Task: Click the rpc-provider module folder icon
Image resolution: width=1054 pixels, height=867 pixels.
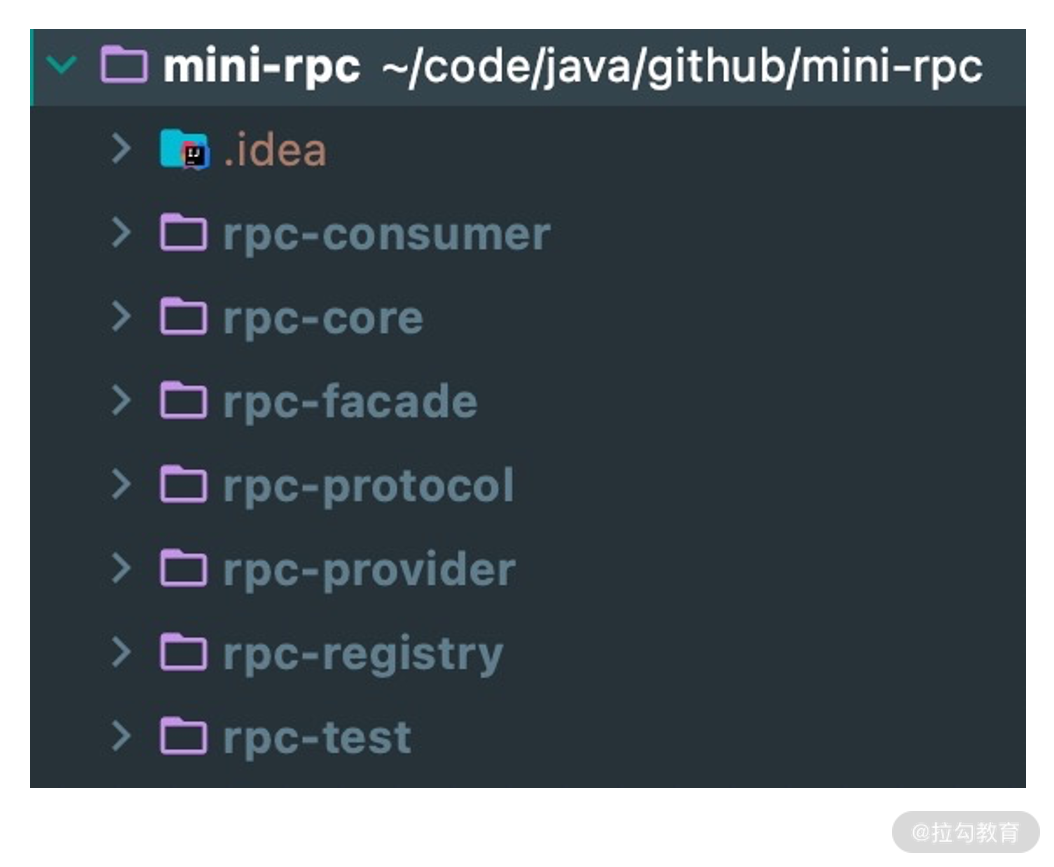Action: click(183, 570)
